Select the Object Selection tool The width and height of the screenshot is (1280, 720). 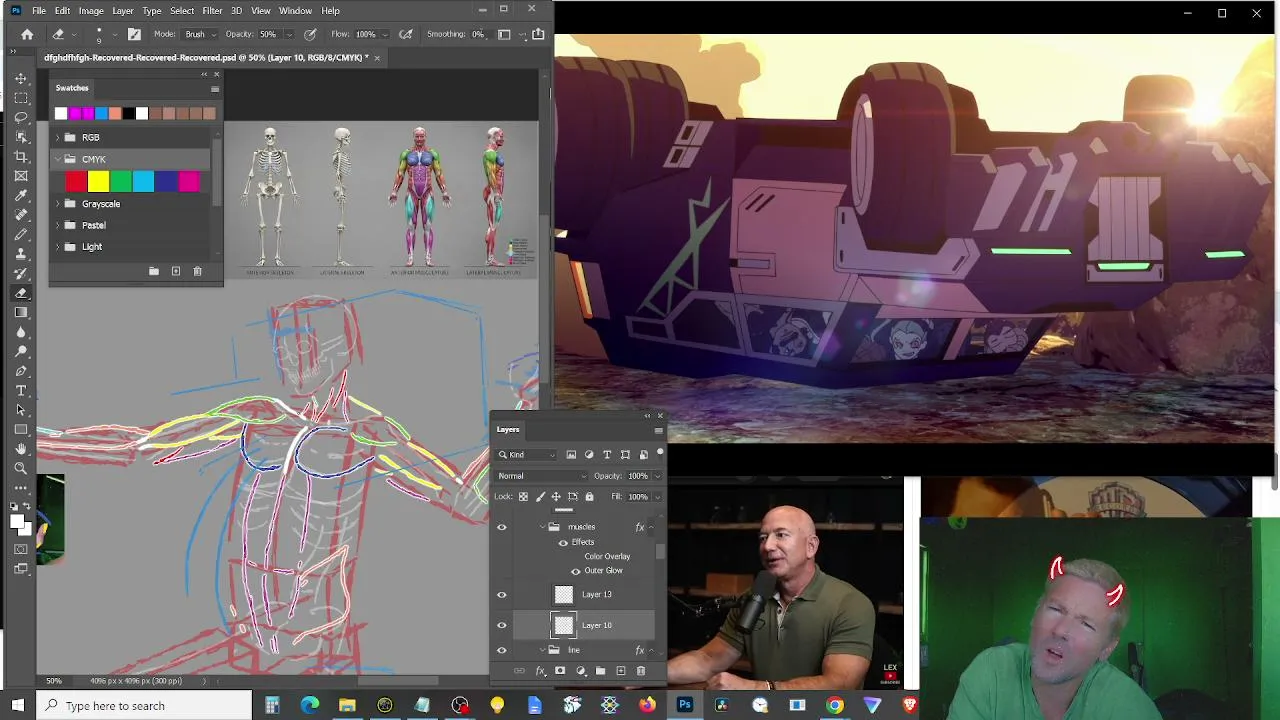pyautogui.click(x=21, y=137)
